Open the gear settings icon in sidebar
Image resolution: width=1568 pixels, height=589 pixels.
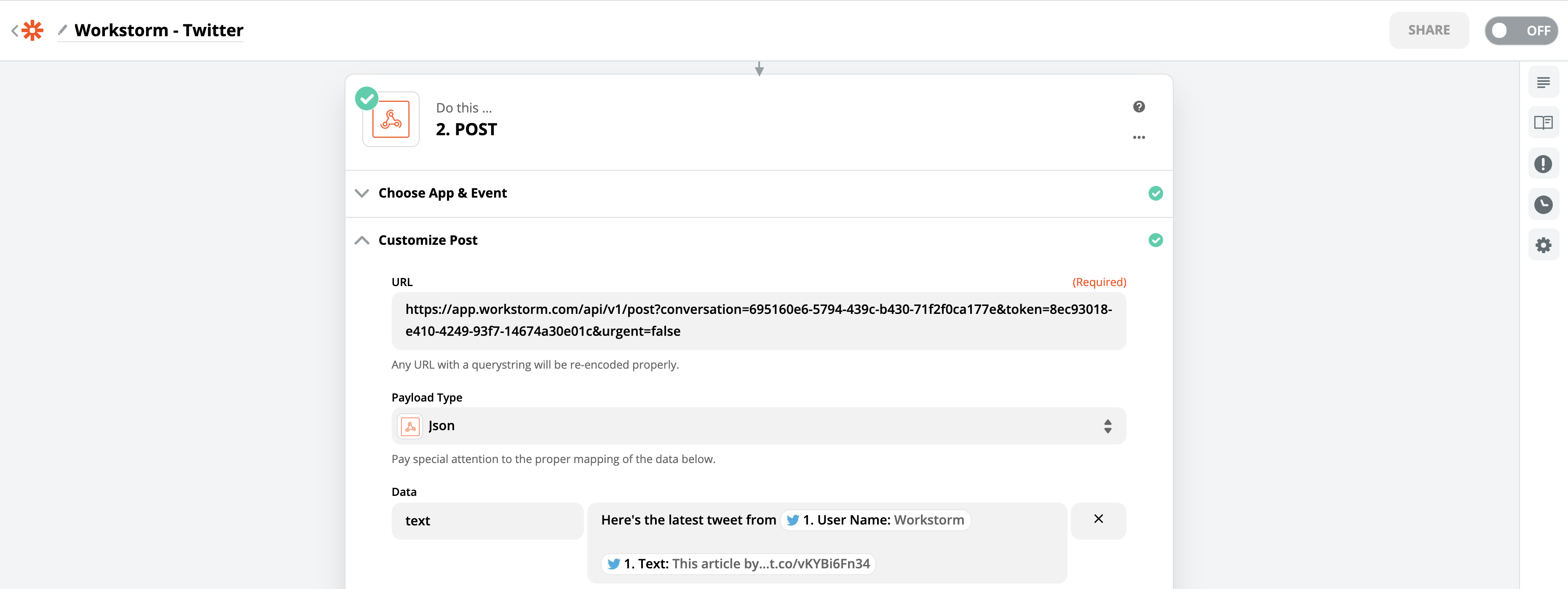point(1543,245)
